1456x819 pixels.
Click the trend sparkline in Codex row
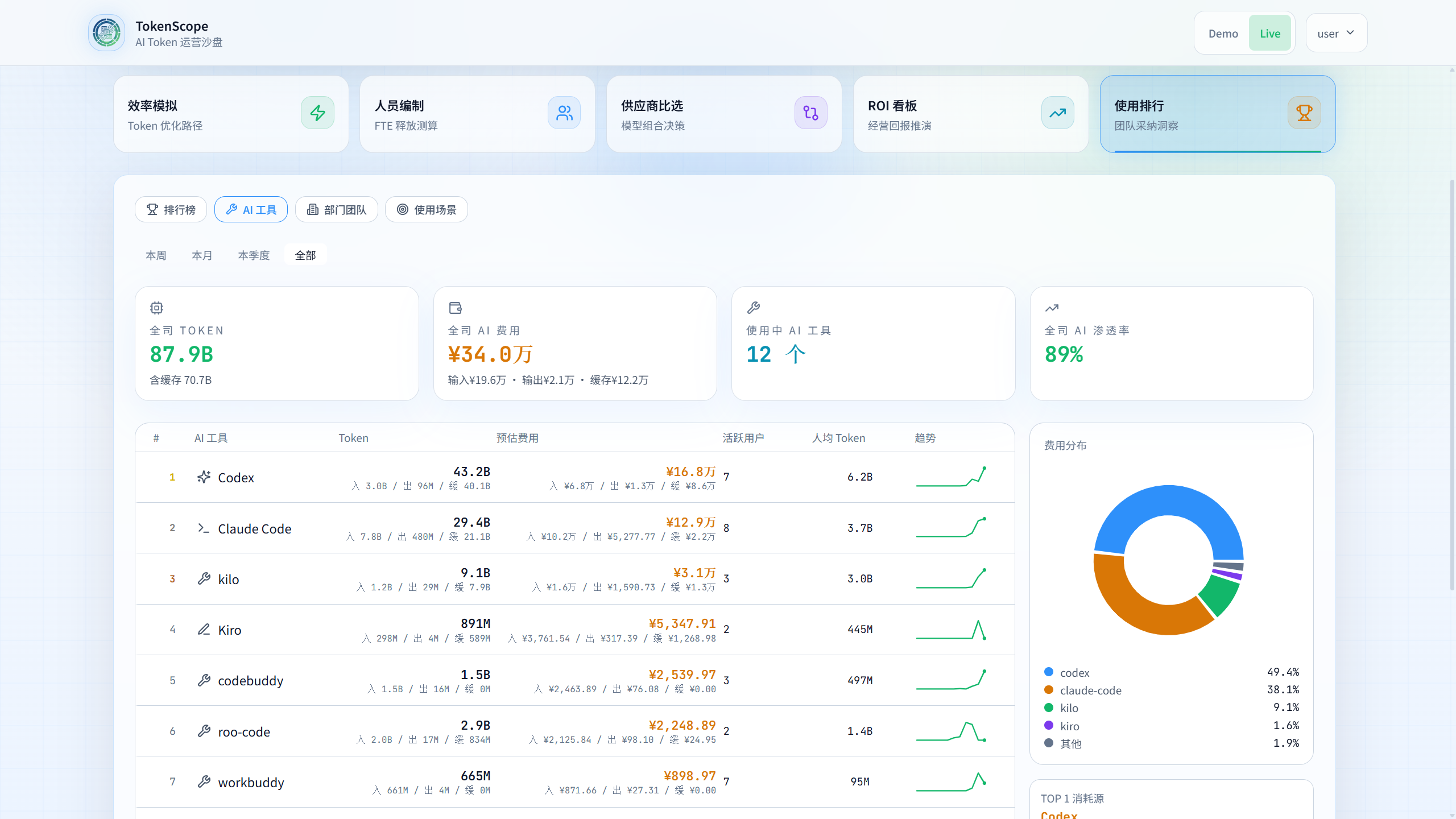951,477
